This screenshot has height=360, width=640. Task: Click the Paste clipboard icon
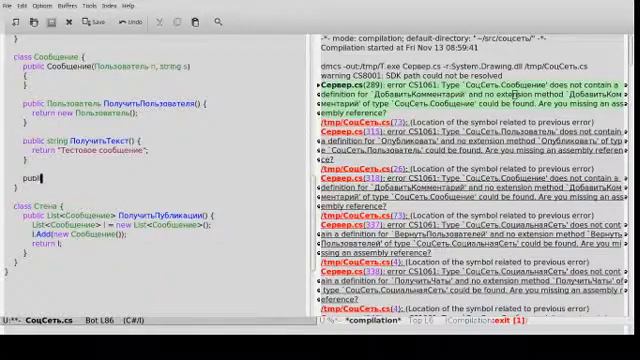[195, 22]
